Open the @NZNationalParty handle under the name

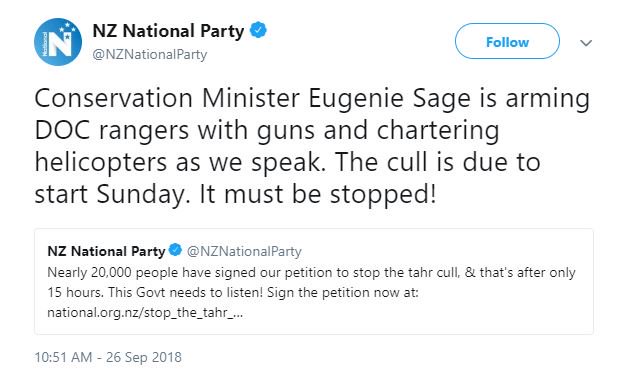[150, 54]
